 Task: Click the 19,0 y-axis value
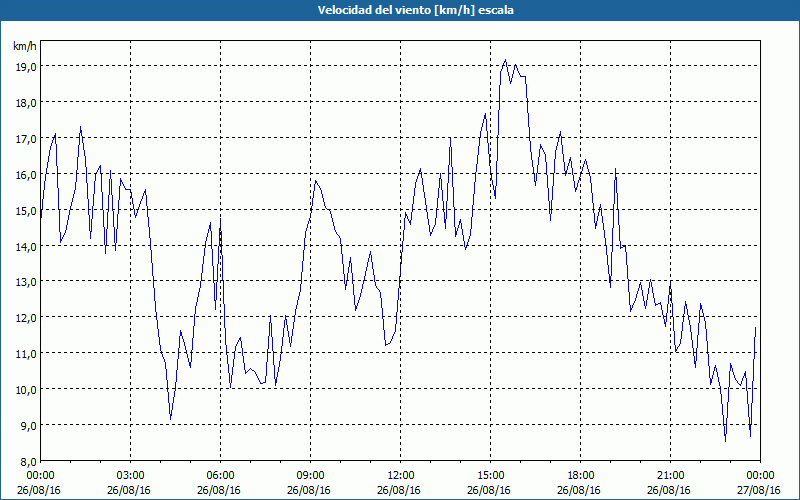pos(25,66)
